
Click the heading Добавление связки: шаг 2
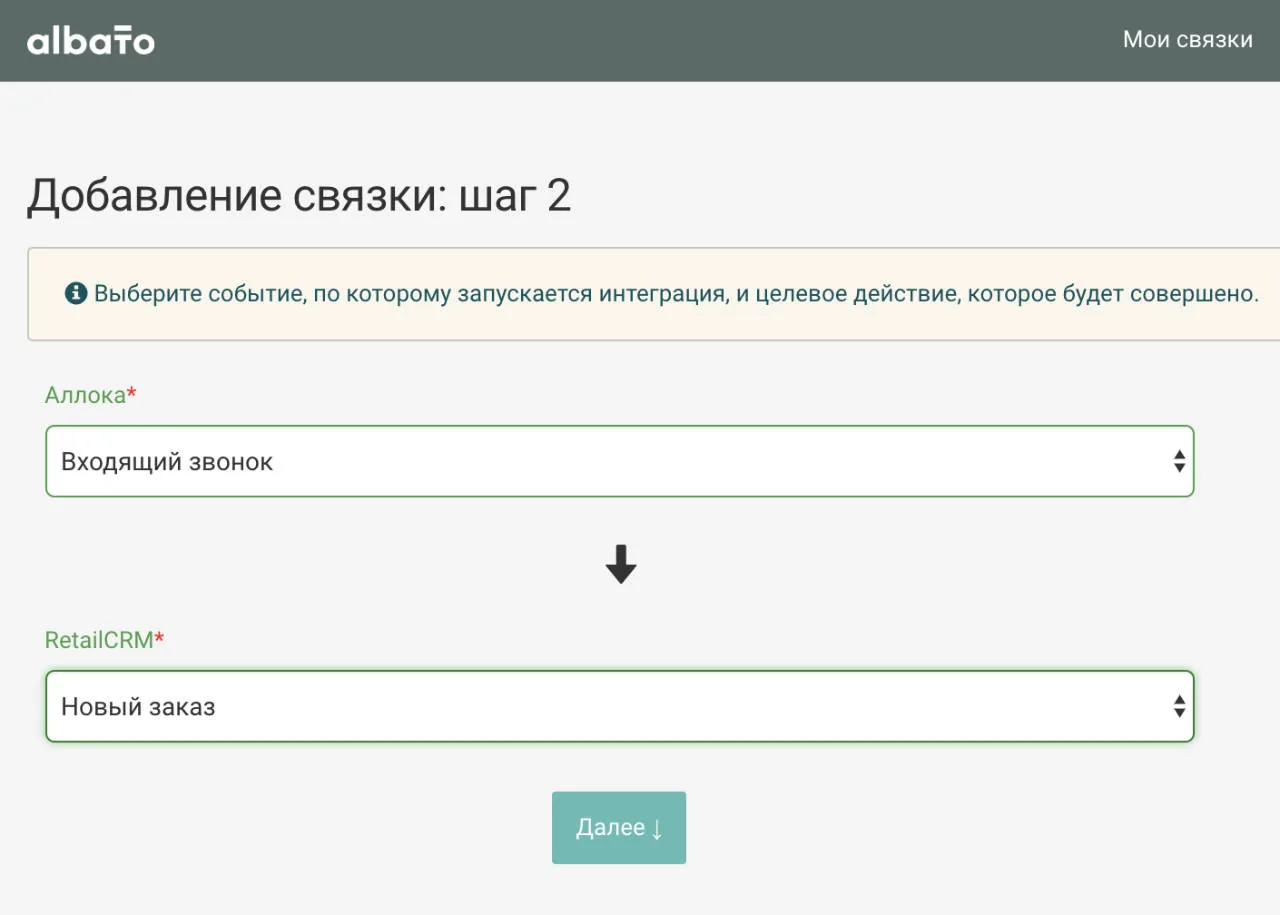pyautogui.click(x=299, y=196)
